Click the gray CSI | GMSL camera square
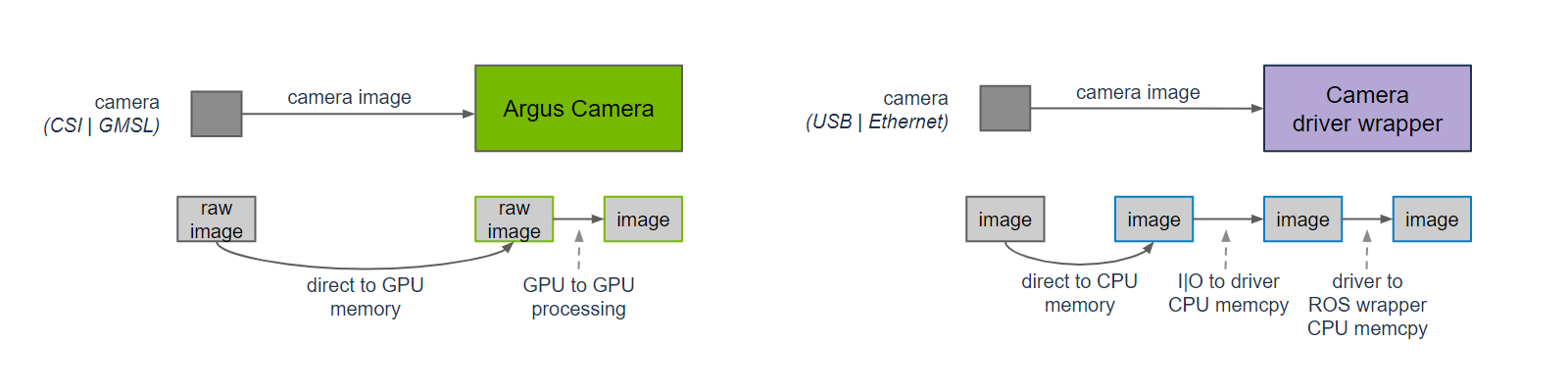1568x392 pixels. click(x=217, y=114)
